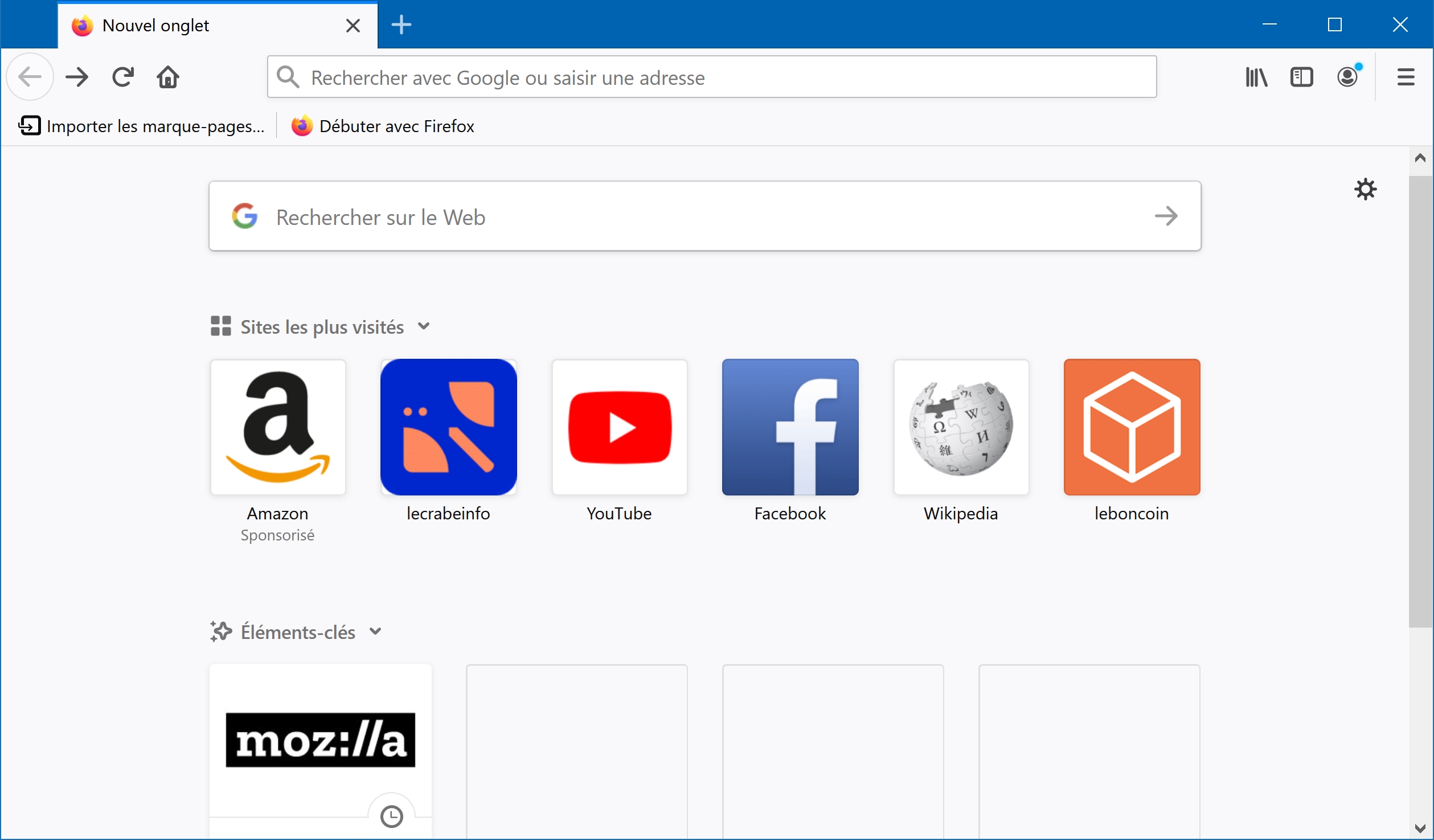The height and width of the screenshot is (840, 1434).
Task: Click the scrollbar down arrow
Action: [x=1420, y=828]
